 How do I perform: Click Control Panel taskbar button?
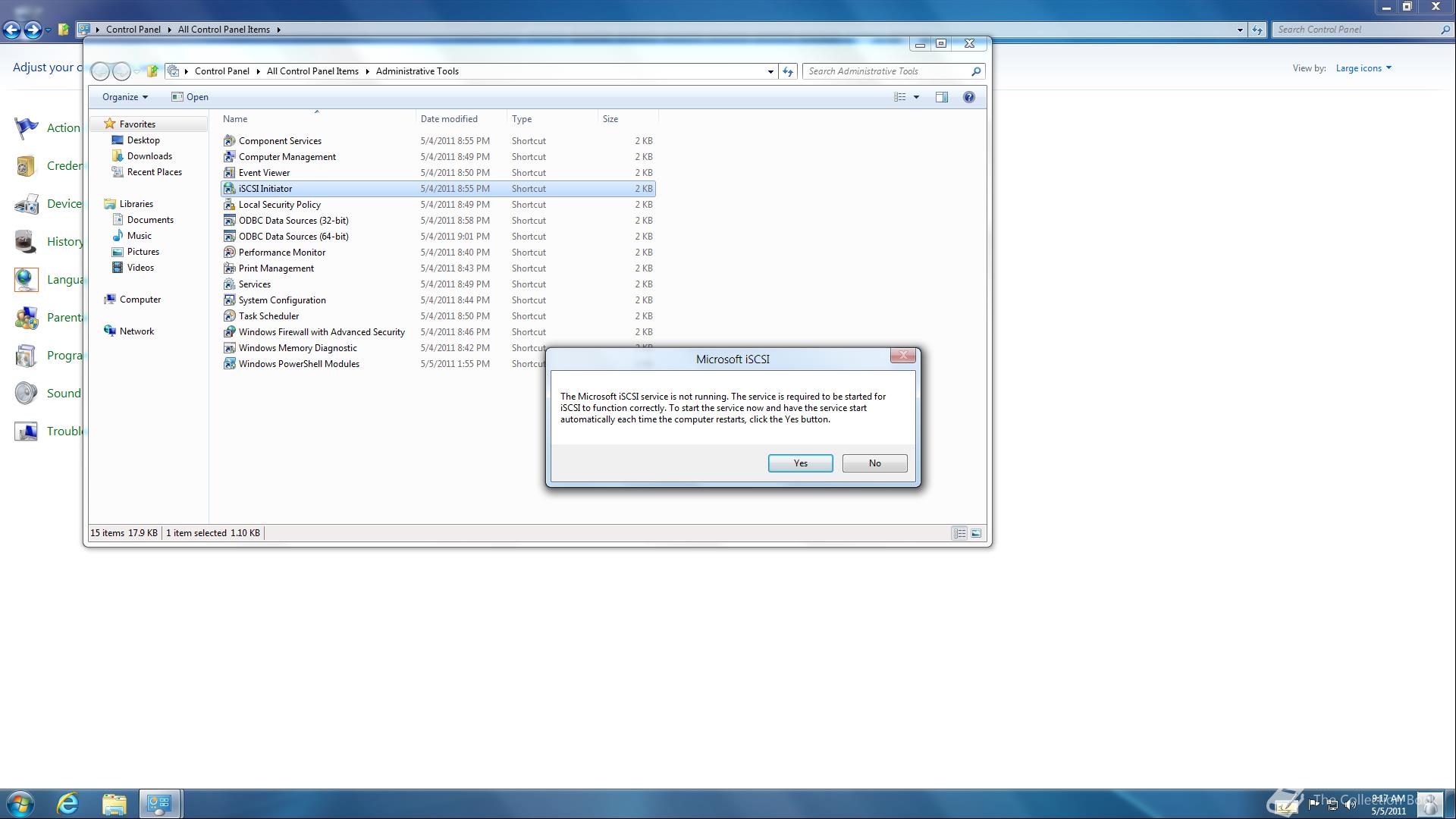[159, 804]
